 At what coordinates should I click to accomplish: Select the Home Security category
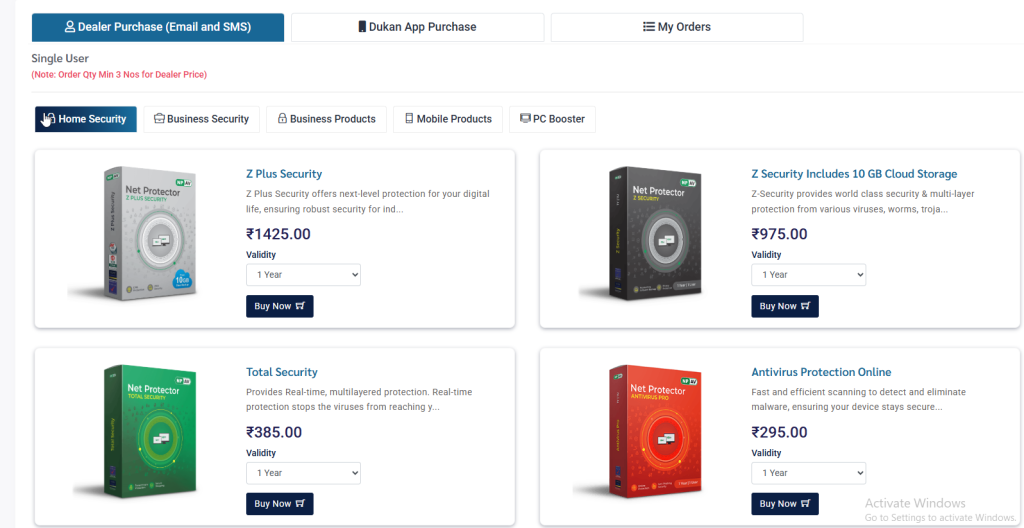click(86, 119)
